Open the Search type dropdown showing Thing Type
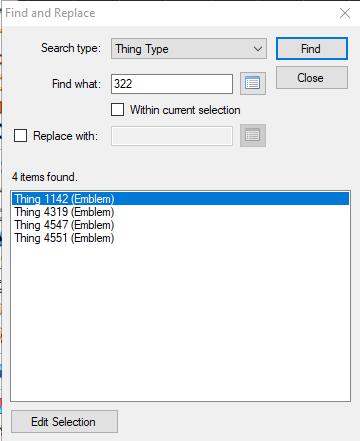This screenshot has height=441, width=360. 189,49
